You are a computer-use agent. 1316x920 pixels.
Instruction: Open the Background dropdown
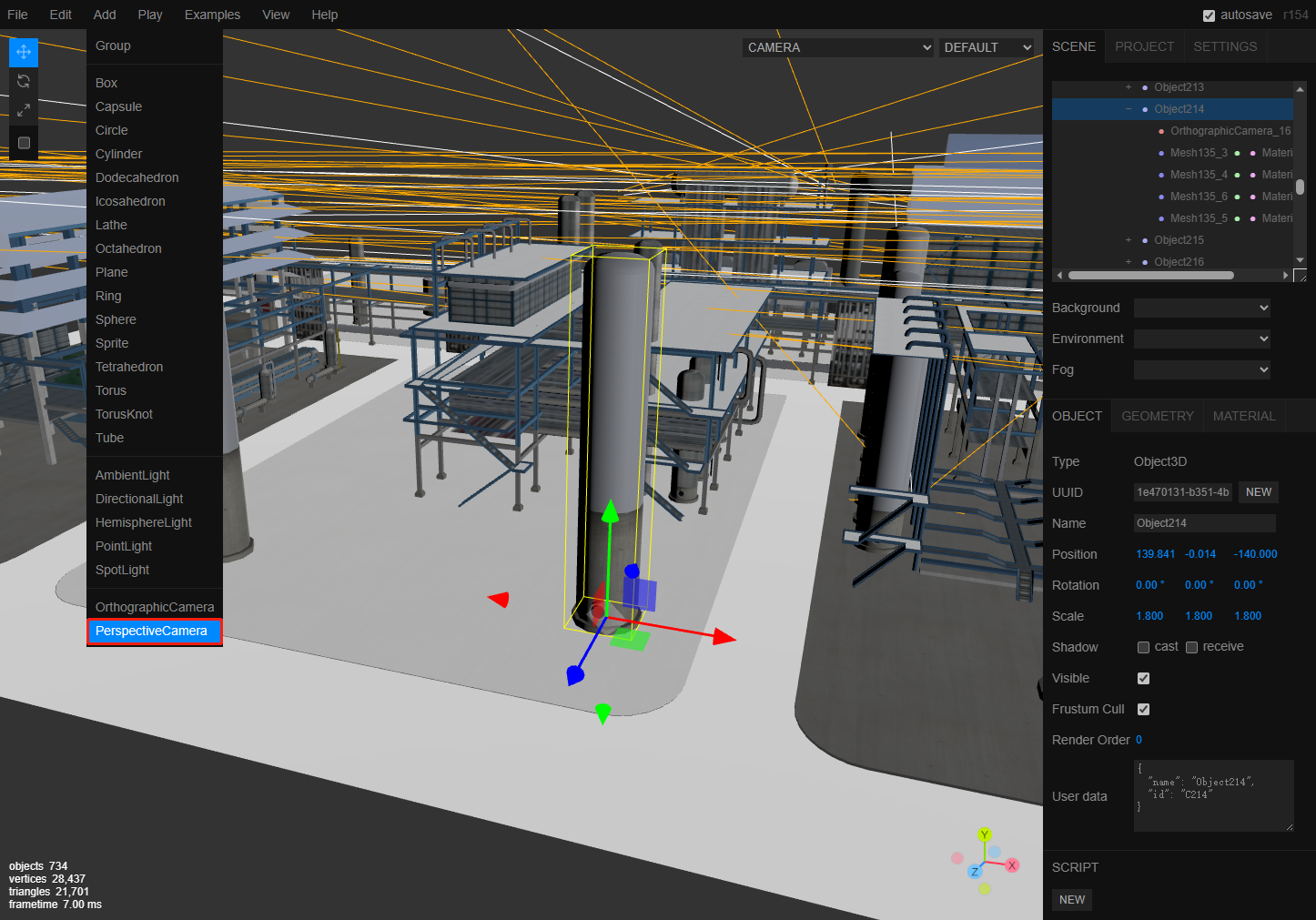coord(1201,308)
